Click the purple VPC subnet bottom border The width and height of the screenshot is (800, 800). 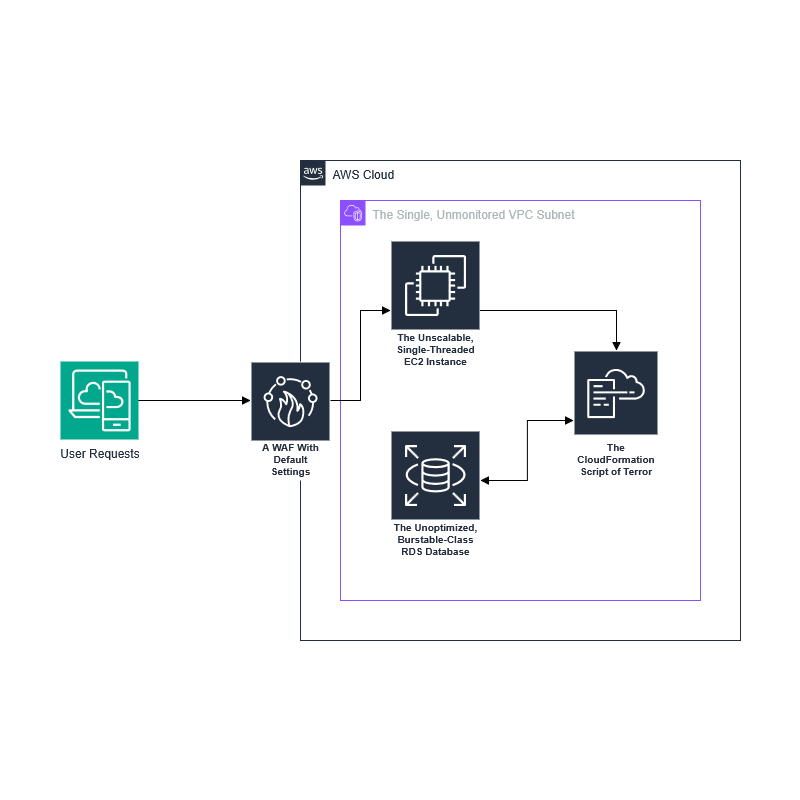coord(520,600)
